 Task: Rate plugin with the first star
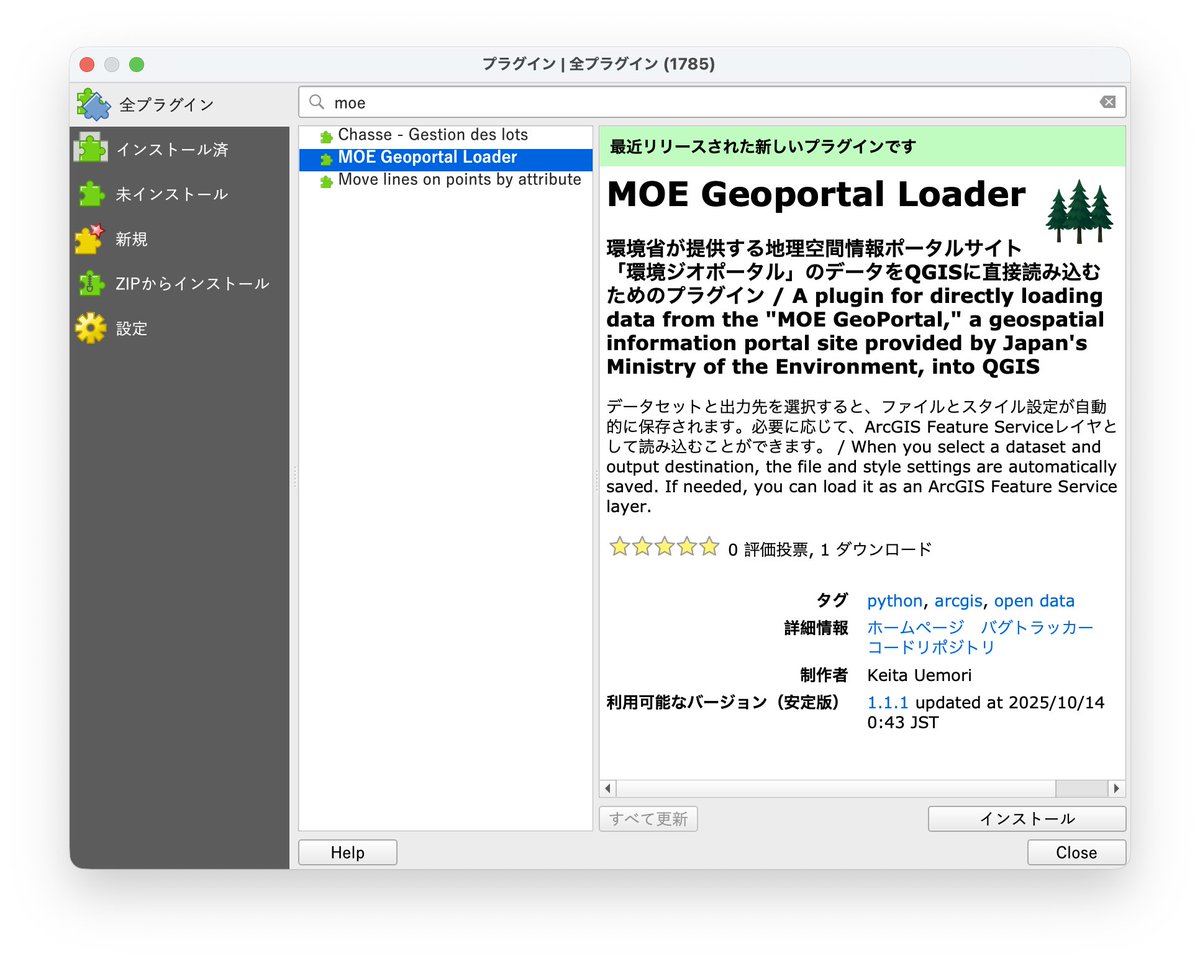(x=620, y=546)
